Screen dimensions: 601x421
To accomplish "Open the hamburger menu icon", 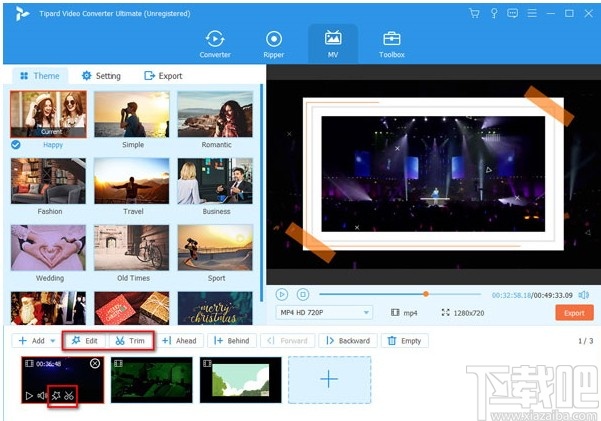I will point(532,13).
